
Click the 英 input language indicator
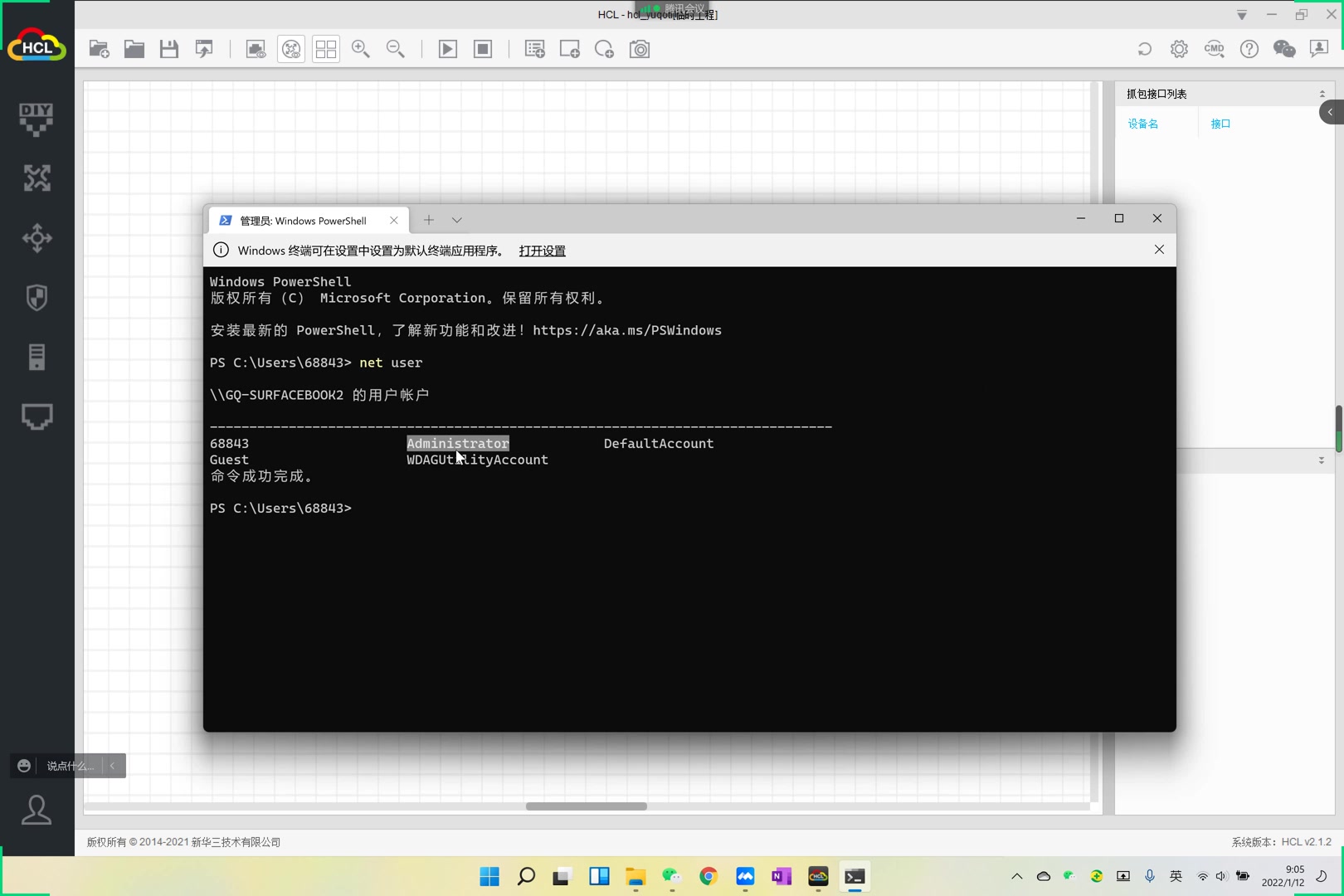click(1176, 876)
